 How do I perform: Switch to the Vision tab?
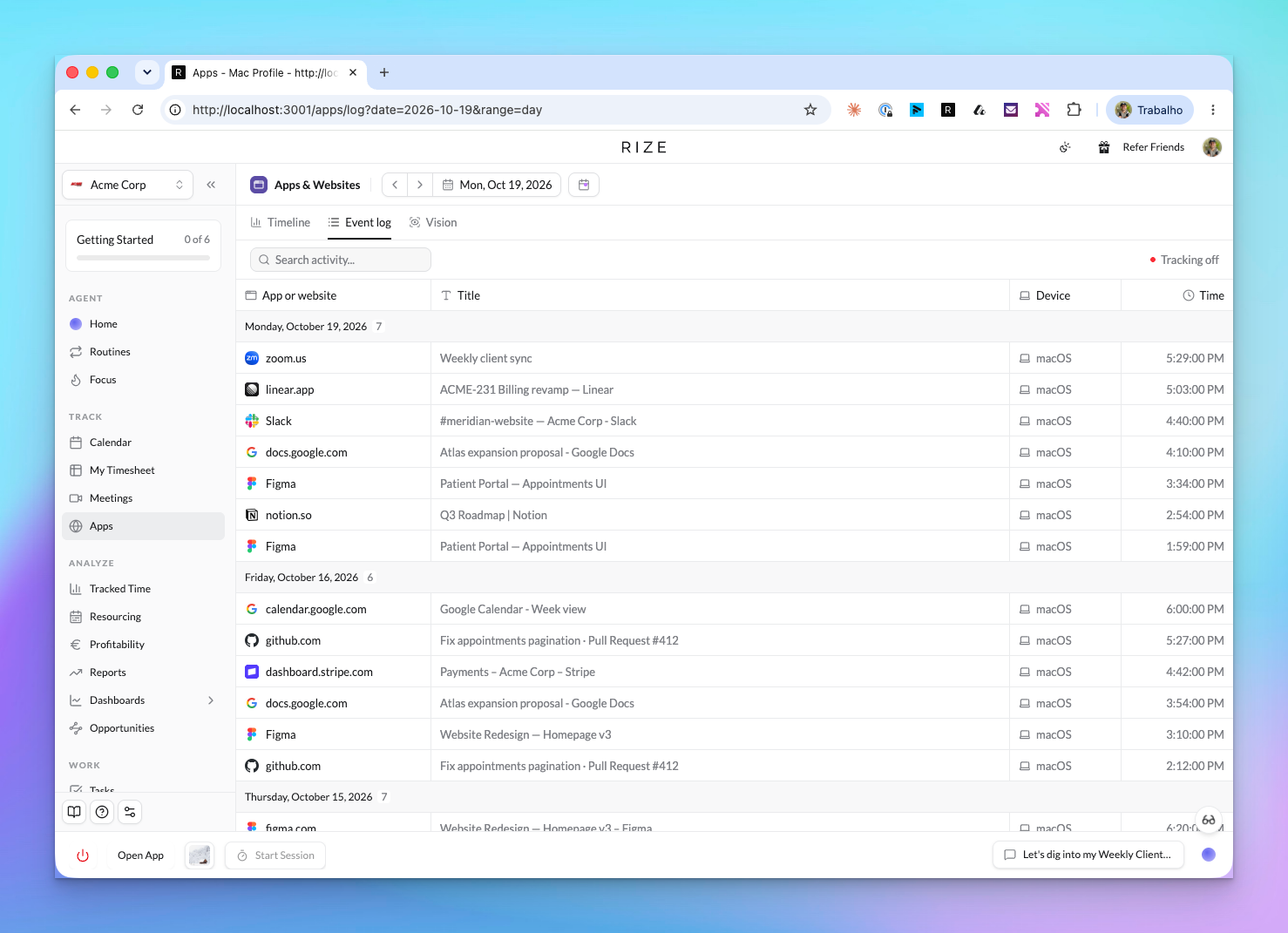433,223
